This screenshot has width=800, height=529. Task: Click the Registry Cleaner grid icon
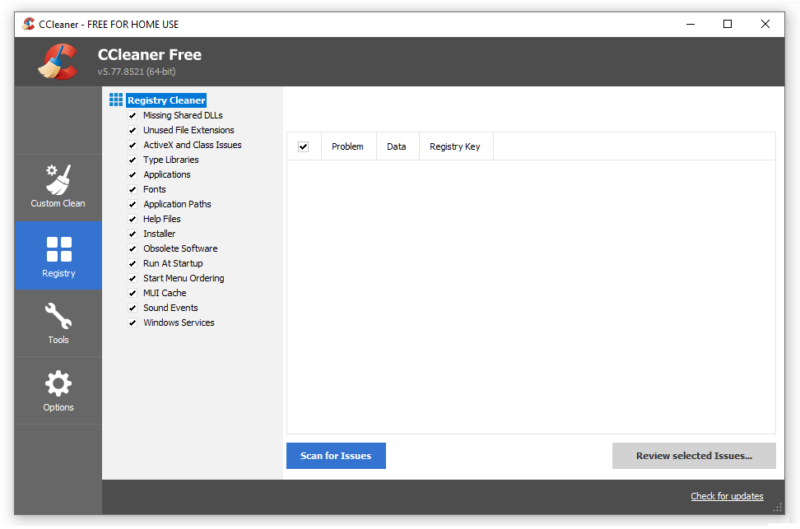116,100
